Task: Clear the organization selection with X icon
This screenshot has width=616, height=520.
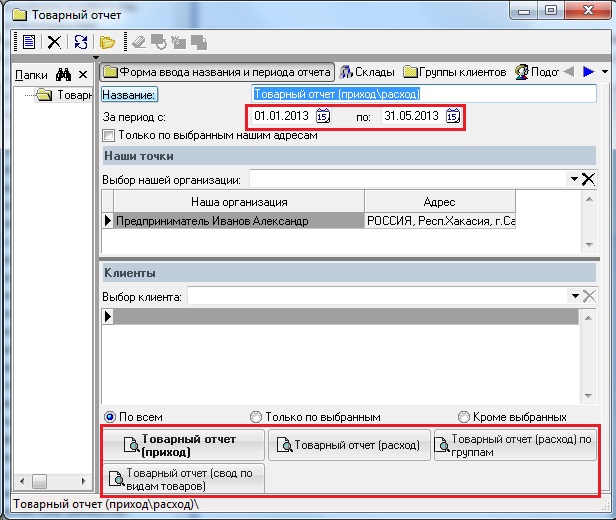Action: click(x=588, y=179)
